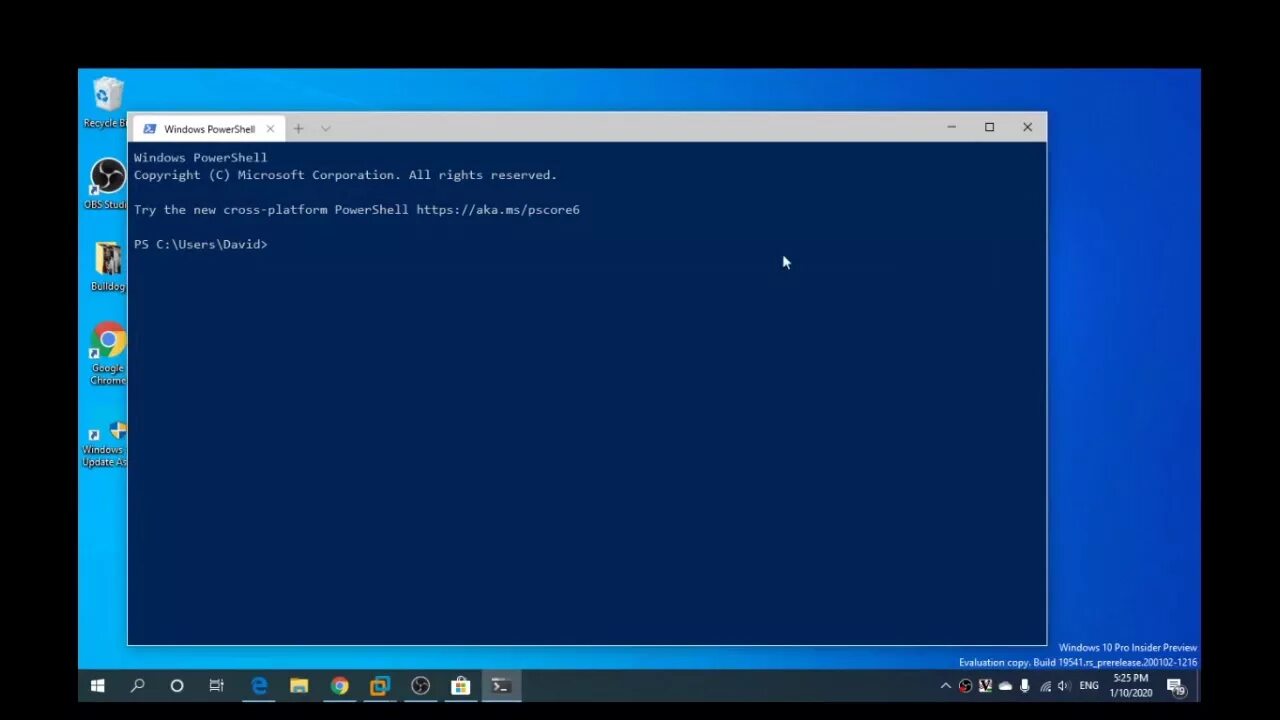Launch Google Chrome from taskbar
1280x720 pixels.
coord(339,686)
